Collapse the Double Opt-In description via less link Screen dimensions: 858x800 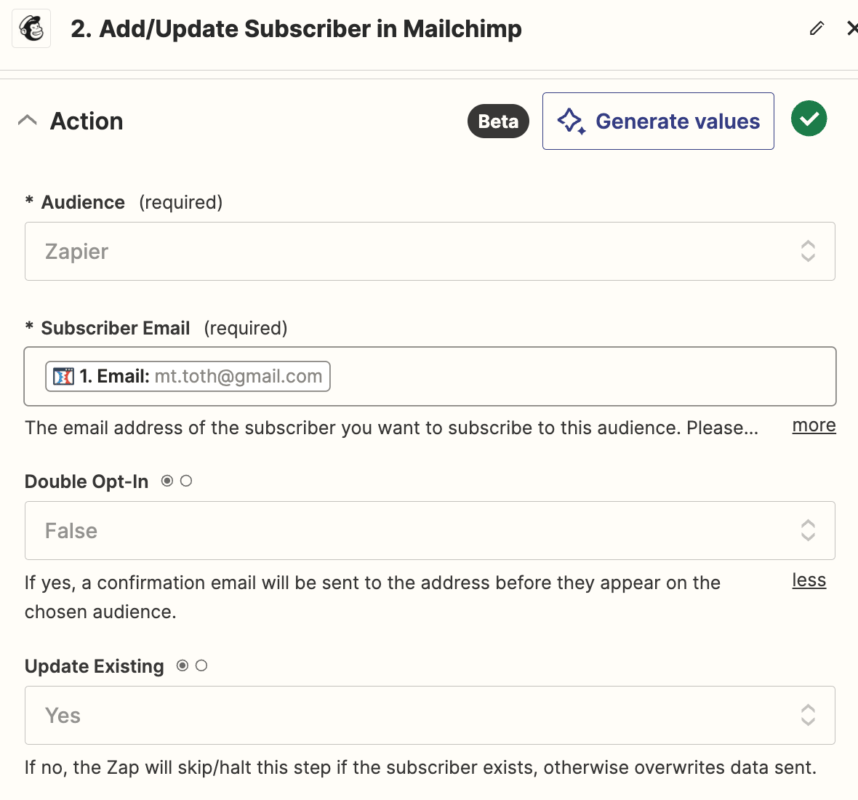tap(809, 580)
